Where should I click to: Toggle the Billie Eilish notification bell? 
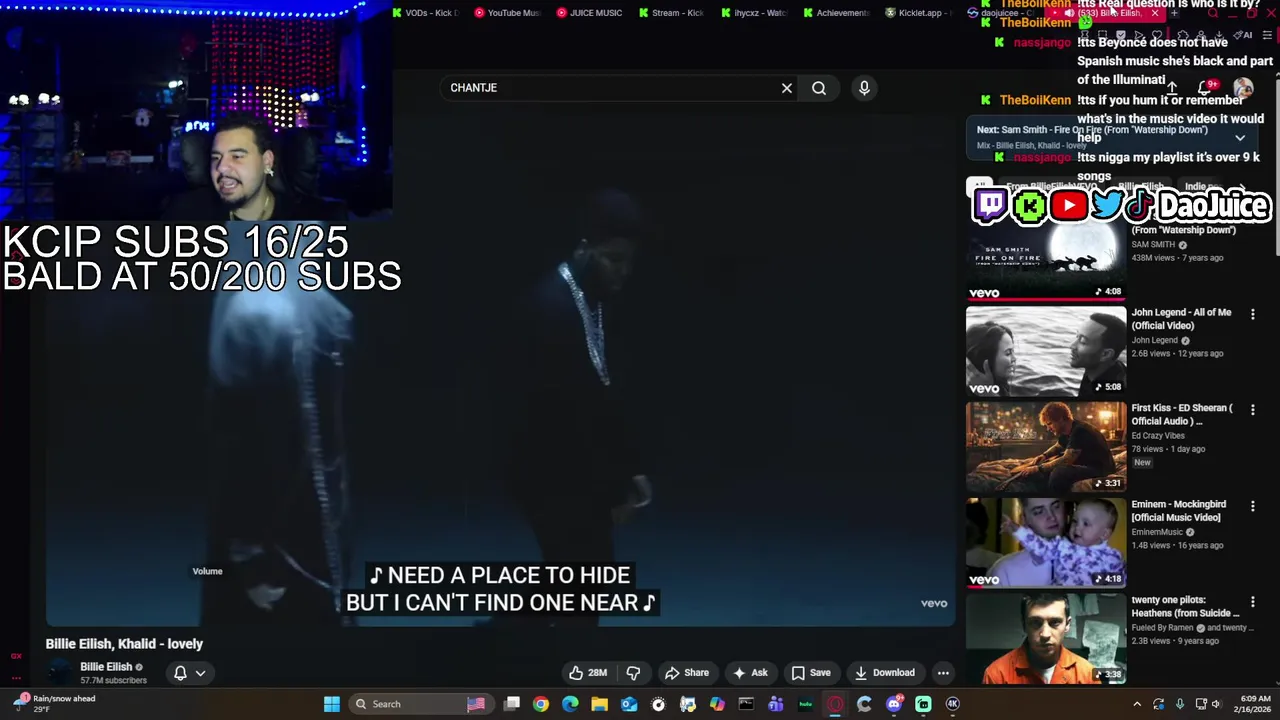pyautogui.click(x=180, y=673)
